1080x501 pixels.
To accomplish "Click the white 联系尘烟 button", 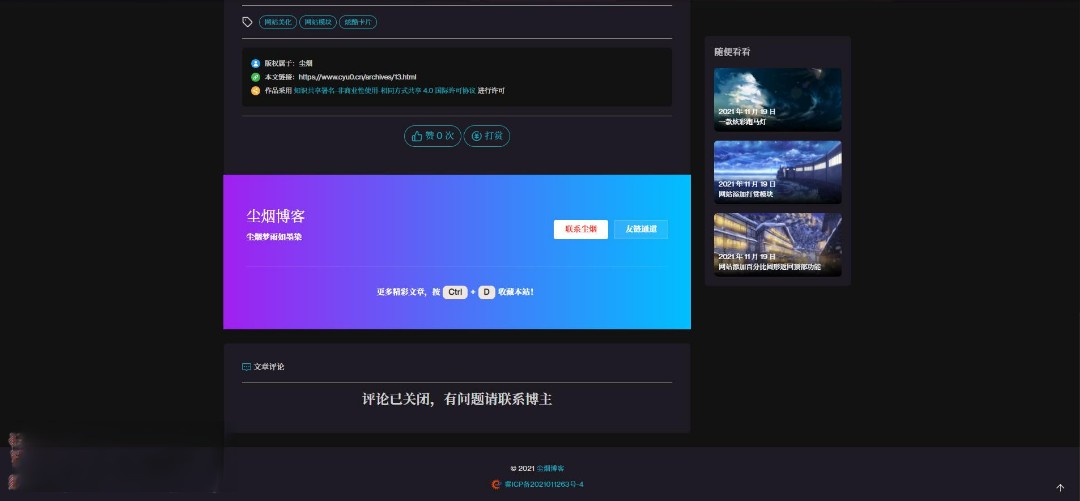I will tap(581, 229).
